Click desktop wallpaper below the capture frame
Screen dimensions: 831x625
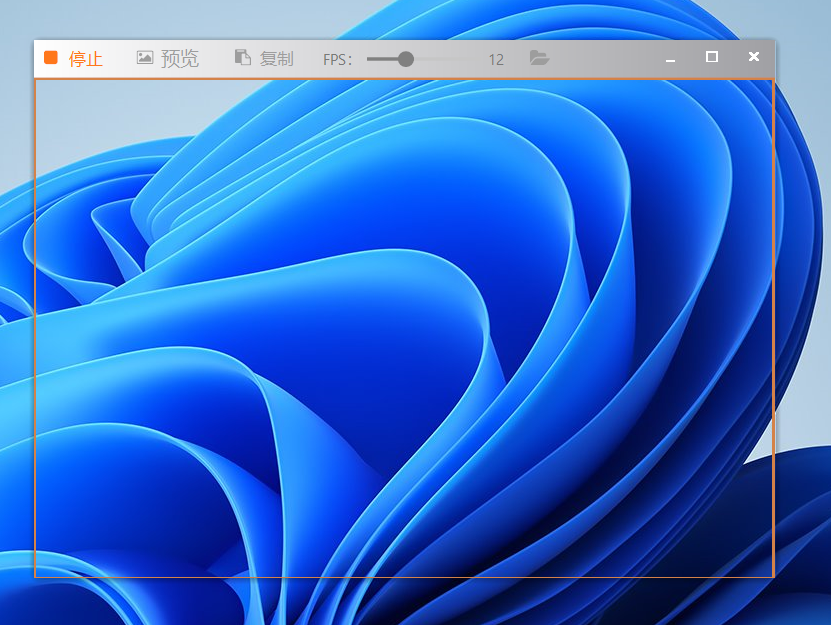[400, 602]
